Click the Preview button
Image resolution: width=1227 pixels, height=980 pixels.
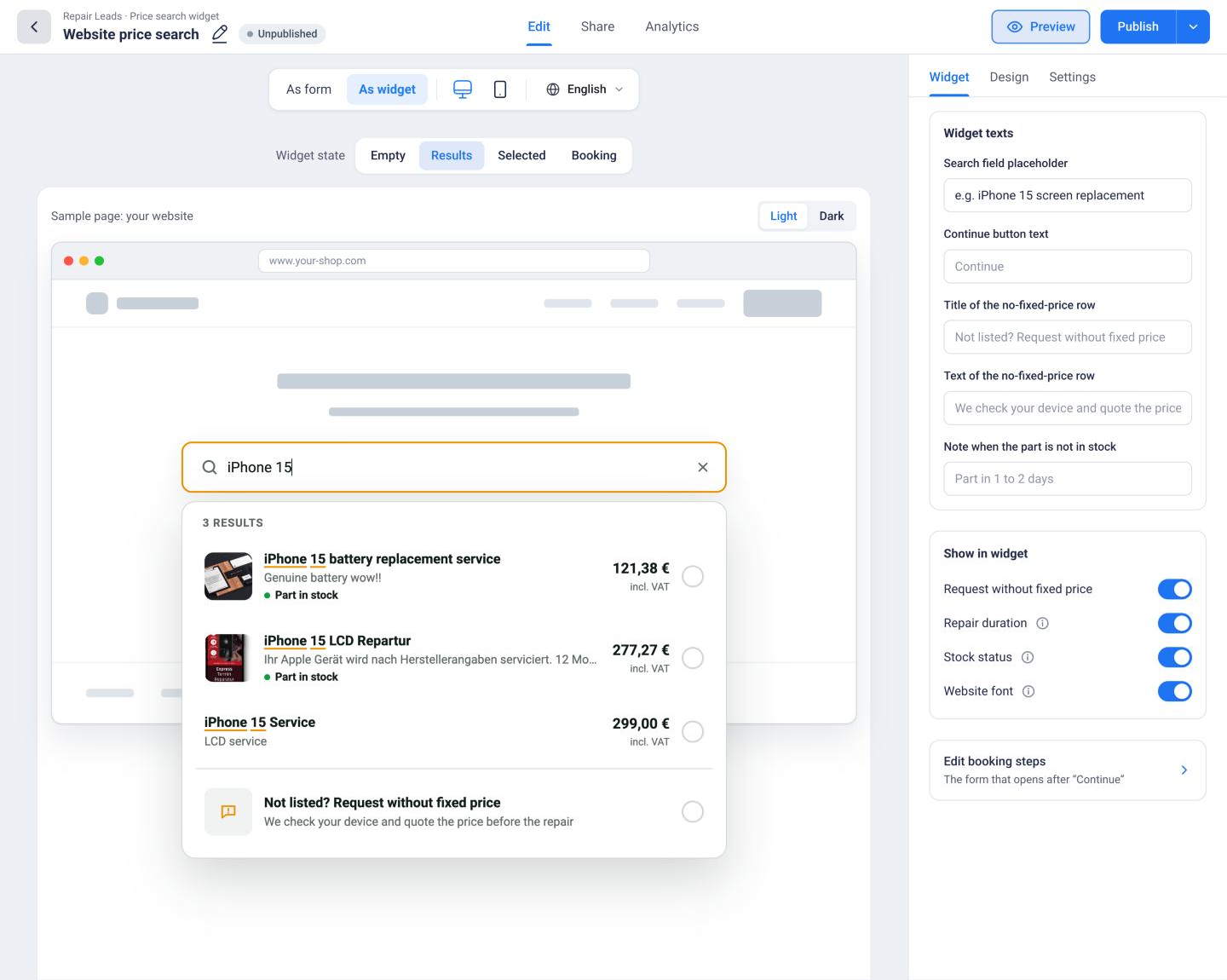[1040, 26]
